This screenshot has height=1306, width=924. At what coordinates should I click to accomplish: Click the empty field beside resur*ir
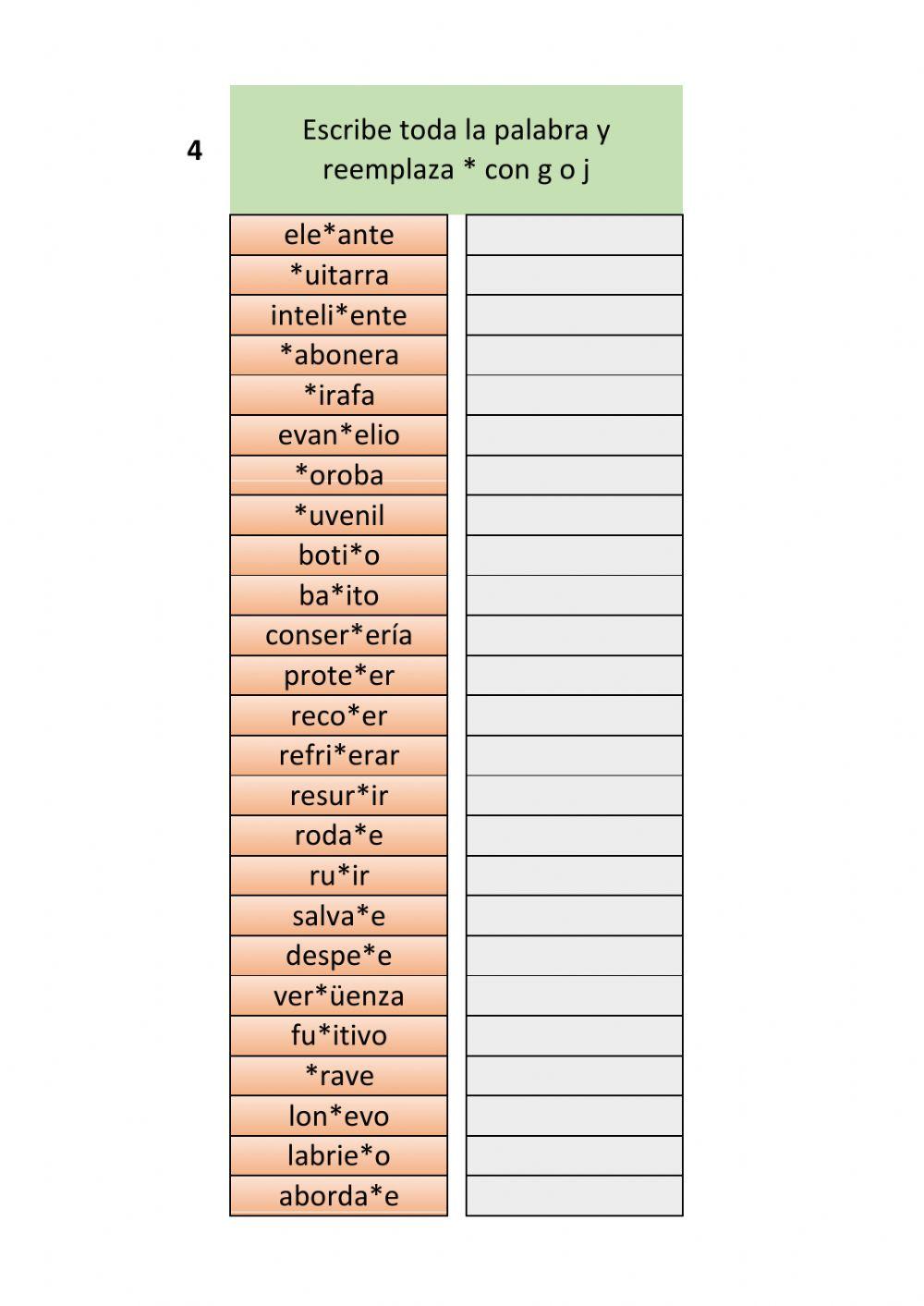[574, 796]
